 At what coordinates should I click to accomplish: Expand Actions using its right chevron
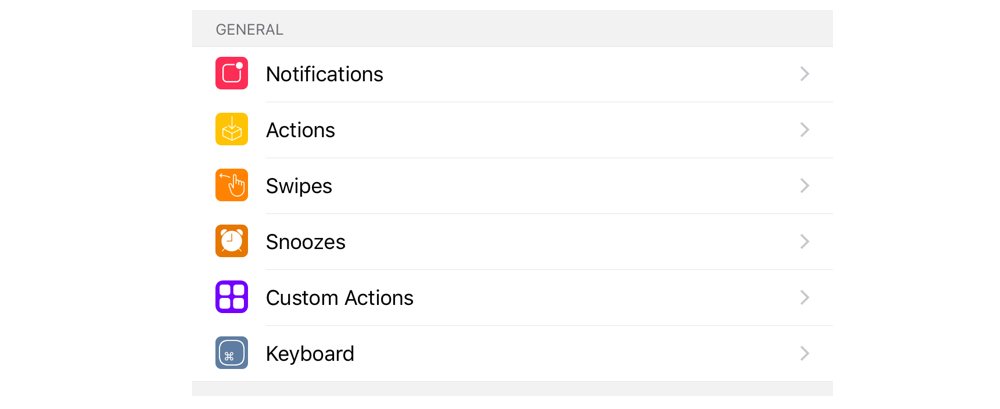pyautogui.click(x=805, y=130)
